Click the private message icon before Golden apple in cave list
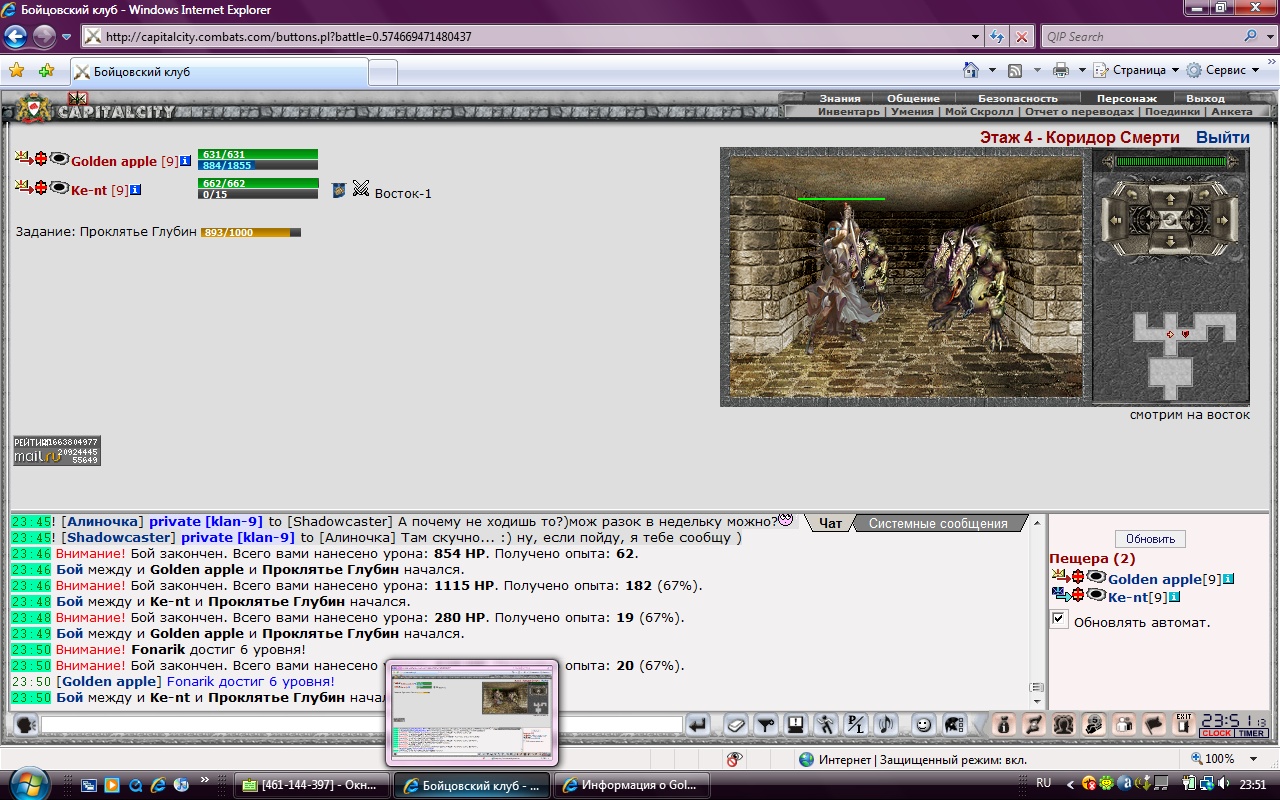 tap(1059, 577)
